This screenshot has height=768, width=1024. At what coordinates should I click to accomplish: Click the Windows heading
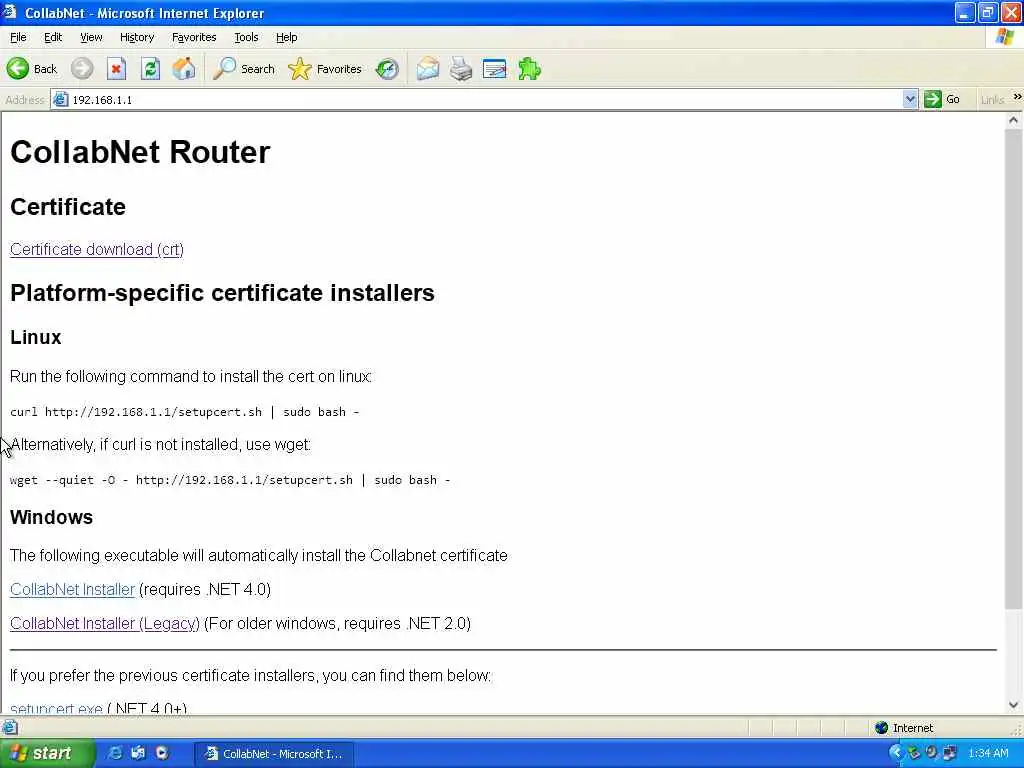51,517
